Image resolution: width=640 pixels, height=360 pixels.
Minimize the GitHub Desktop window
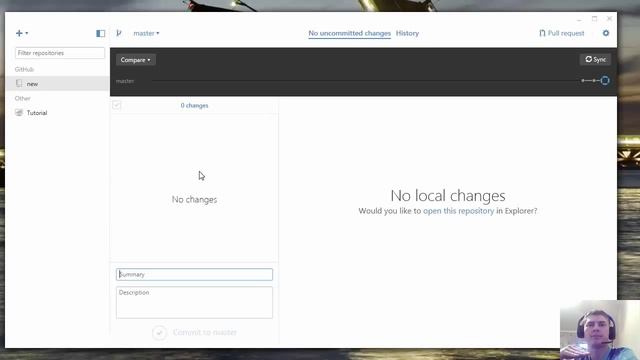(579, 19)
